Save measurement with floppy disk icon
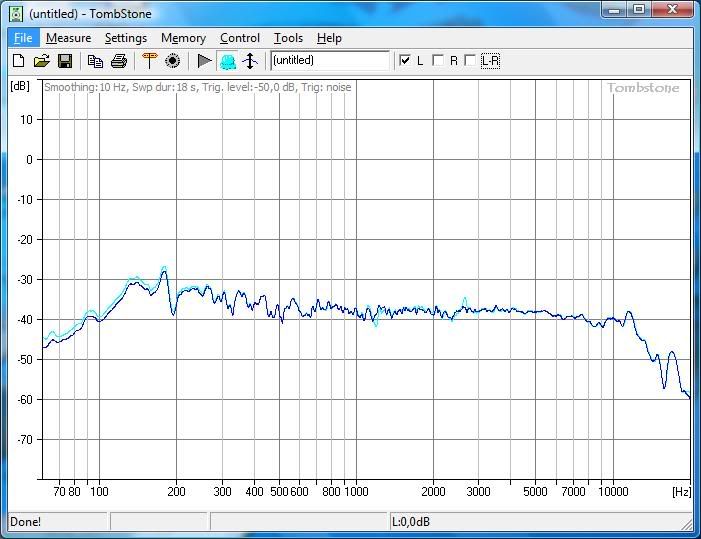 coord(64,61)
